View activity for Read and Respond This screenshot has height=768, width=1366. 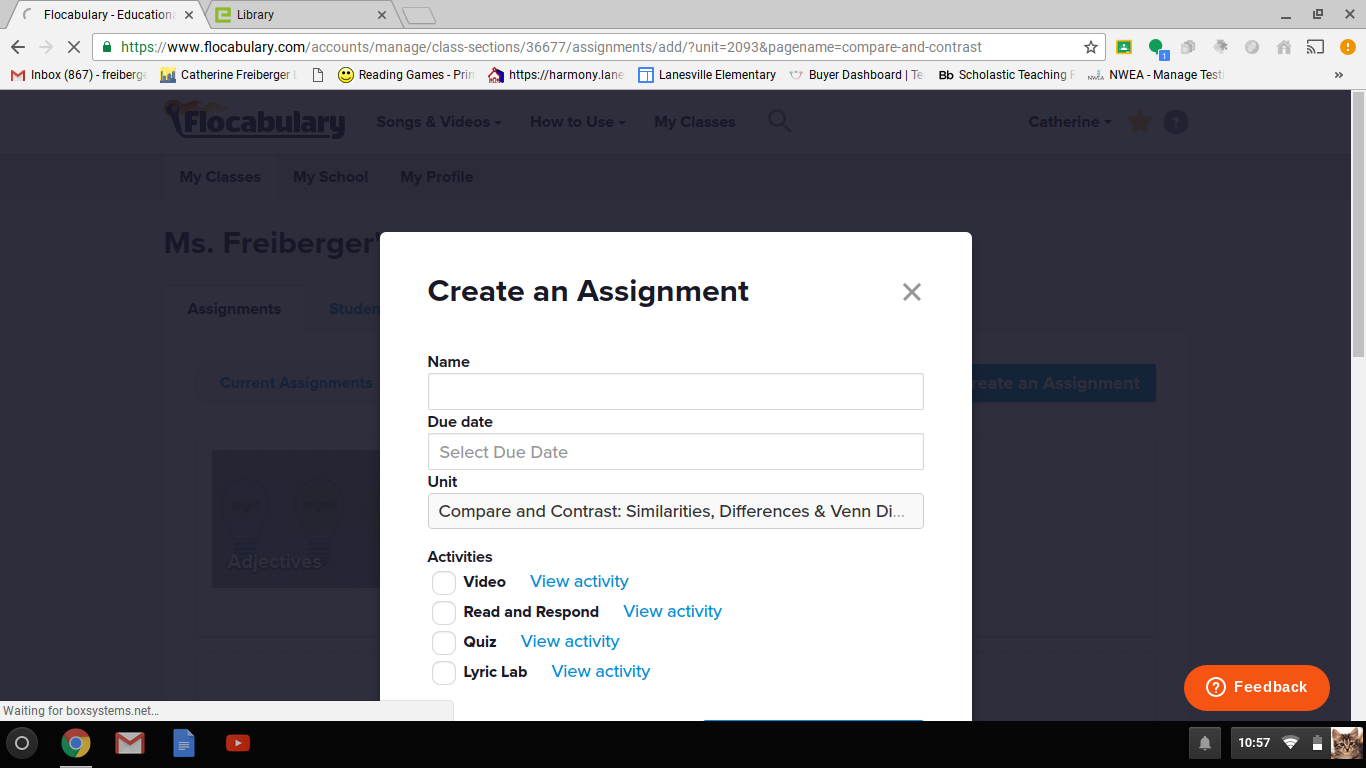click(x=672, y=612)
